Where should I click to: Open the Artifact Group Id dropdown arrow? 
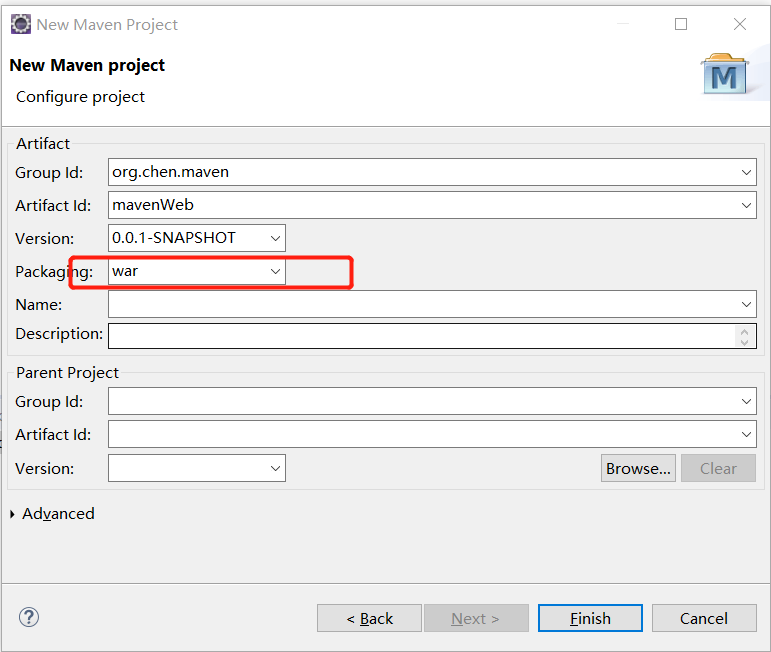(746, 172)
